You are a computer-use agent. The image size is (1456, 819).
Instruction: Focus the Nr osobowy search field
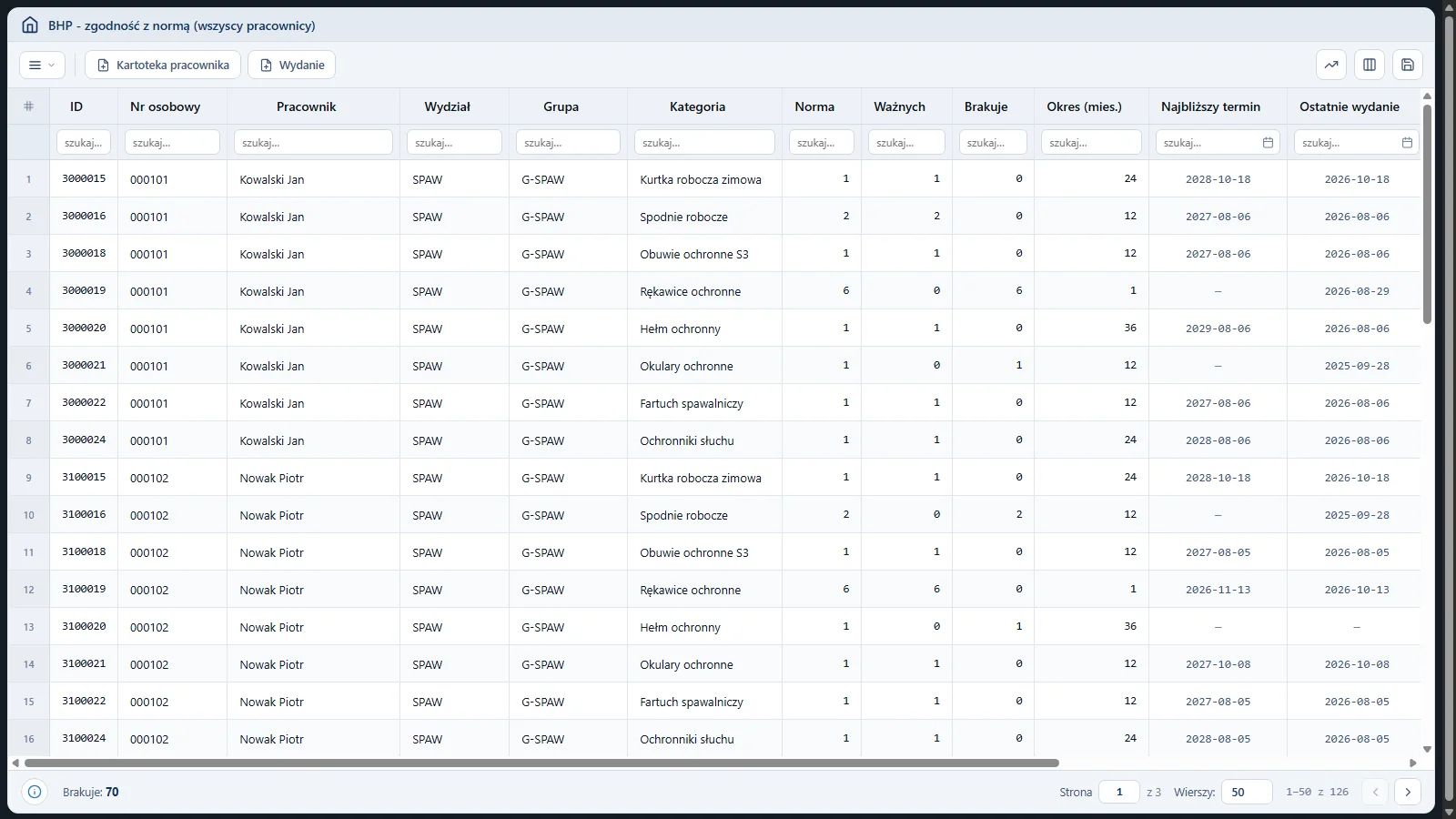[x=172, y=143]
